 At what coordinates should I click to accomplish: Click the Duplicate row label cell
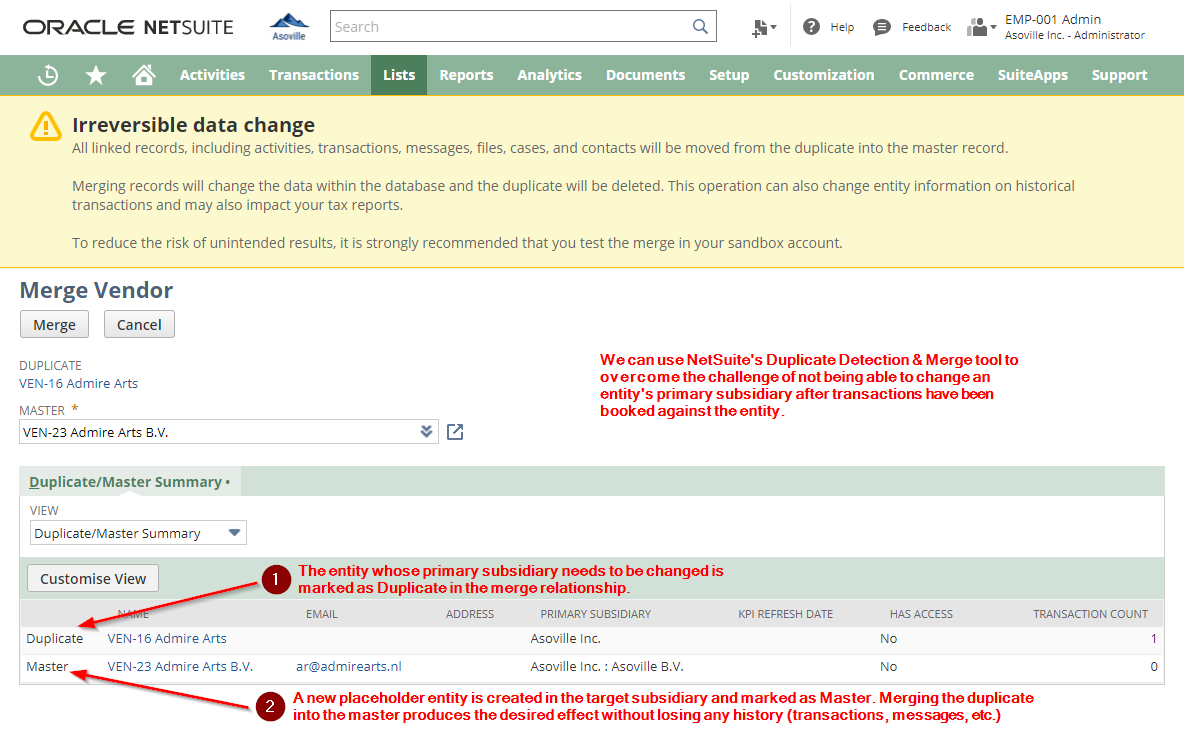(54, 639)
